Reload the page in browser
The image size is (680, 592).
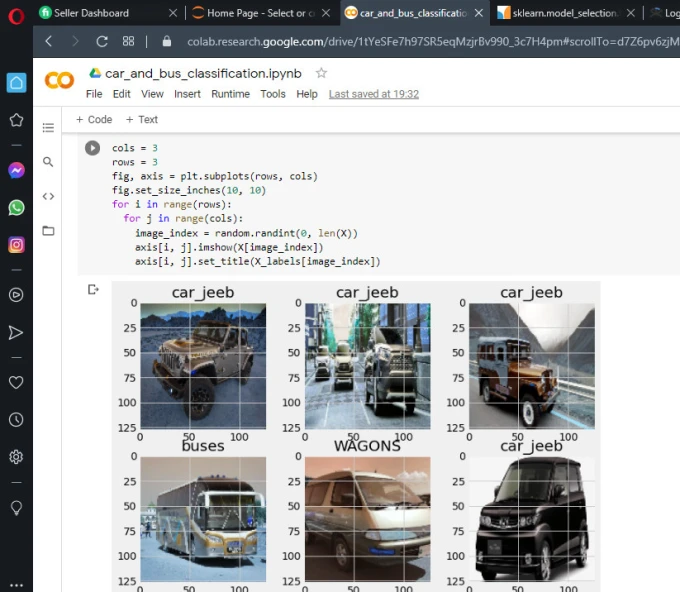101,41
